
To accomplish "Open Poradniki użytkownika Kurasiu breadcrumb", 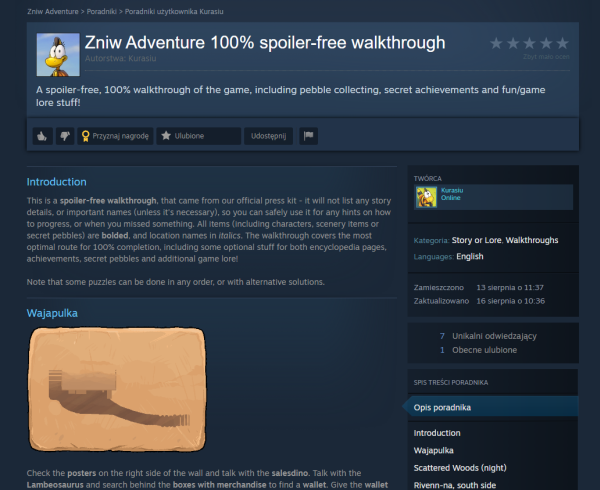I will (x=174, y=11).
